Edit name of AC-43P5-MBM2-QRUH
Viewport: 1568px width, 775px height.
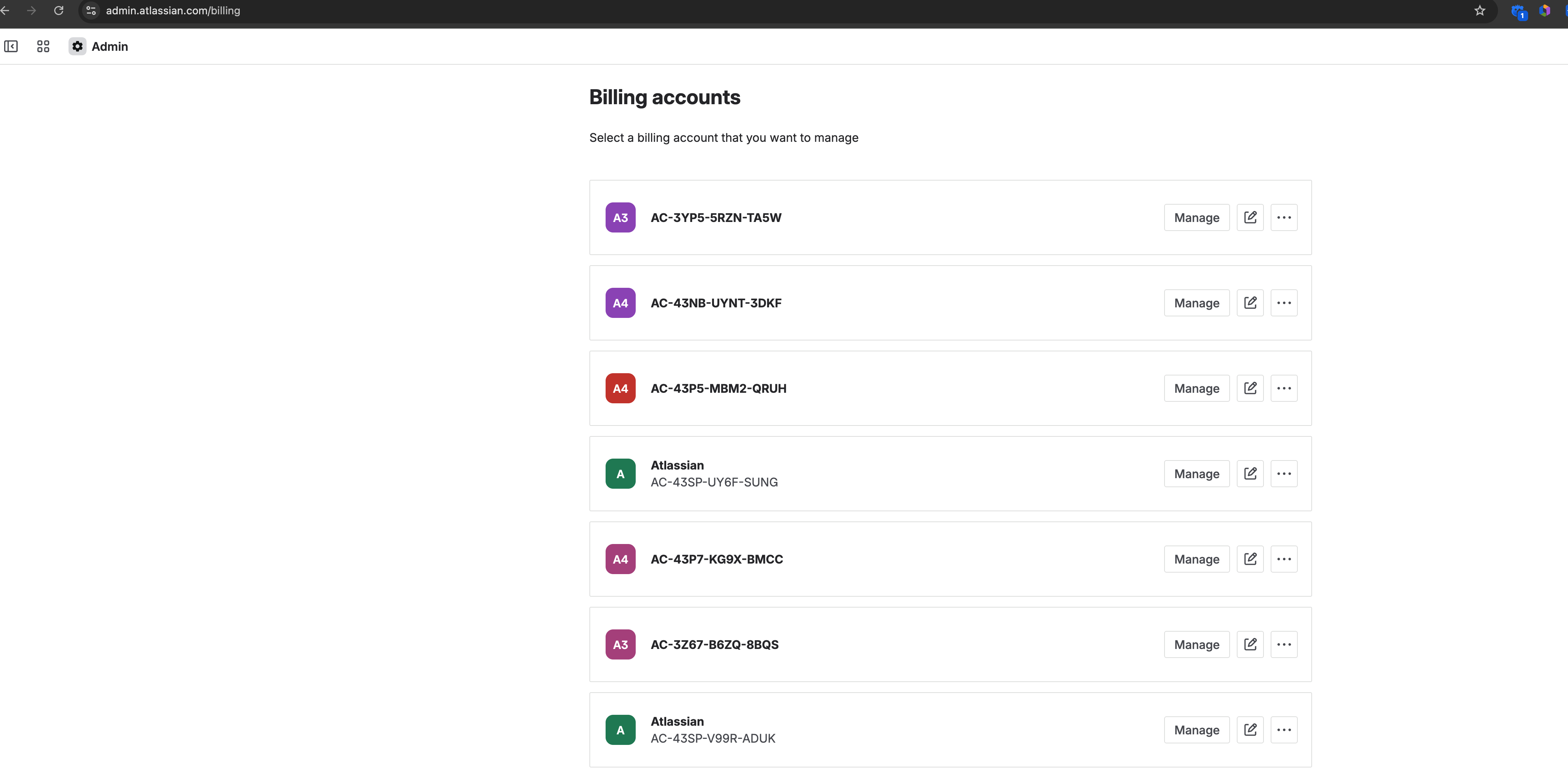pos(1250,388)
